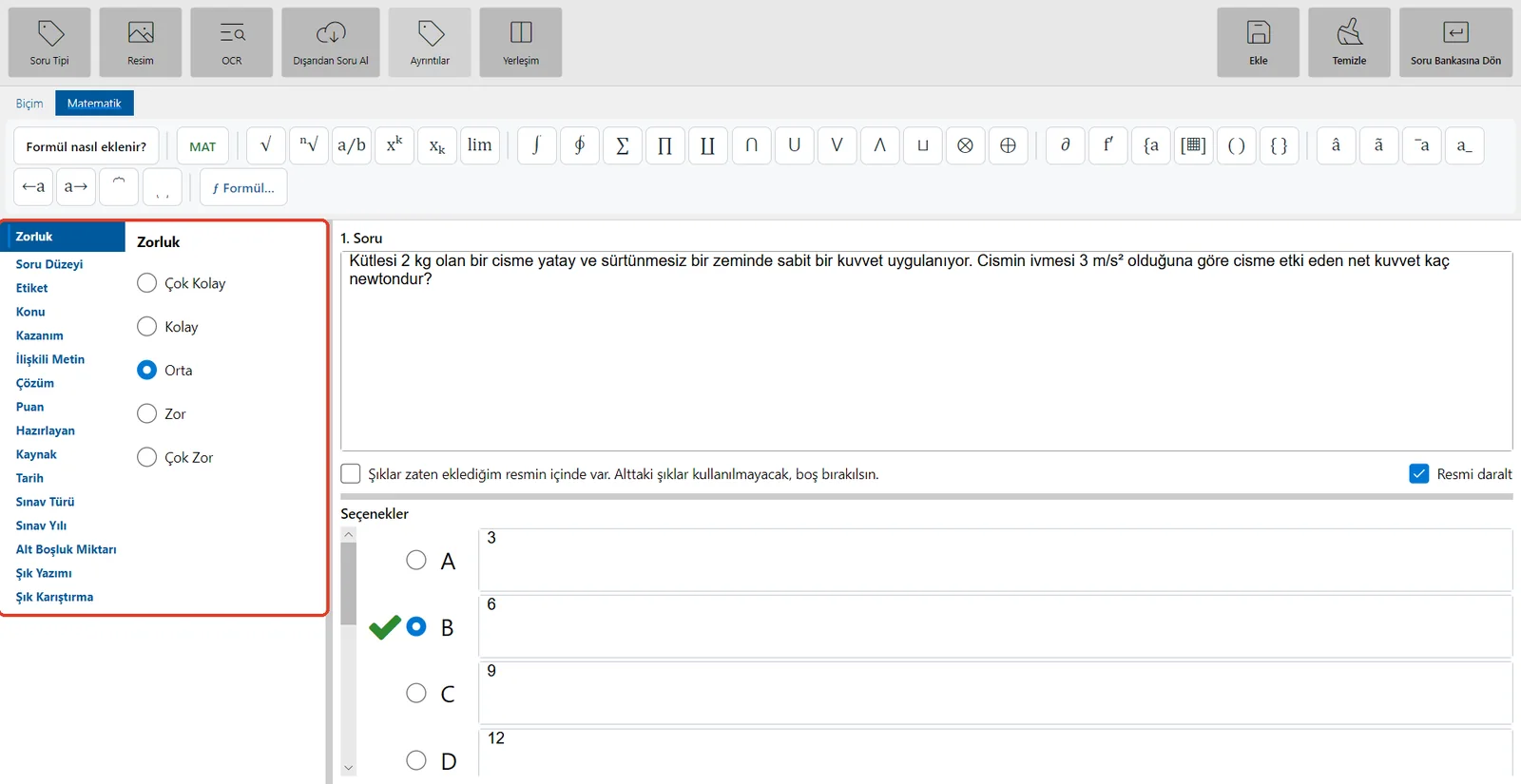Check the 'Şıklar zaten eklediğim resmin' checkbox
The height and width of the screenshot is (784, 1521).
coord(351,473)
